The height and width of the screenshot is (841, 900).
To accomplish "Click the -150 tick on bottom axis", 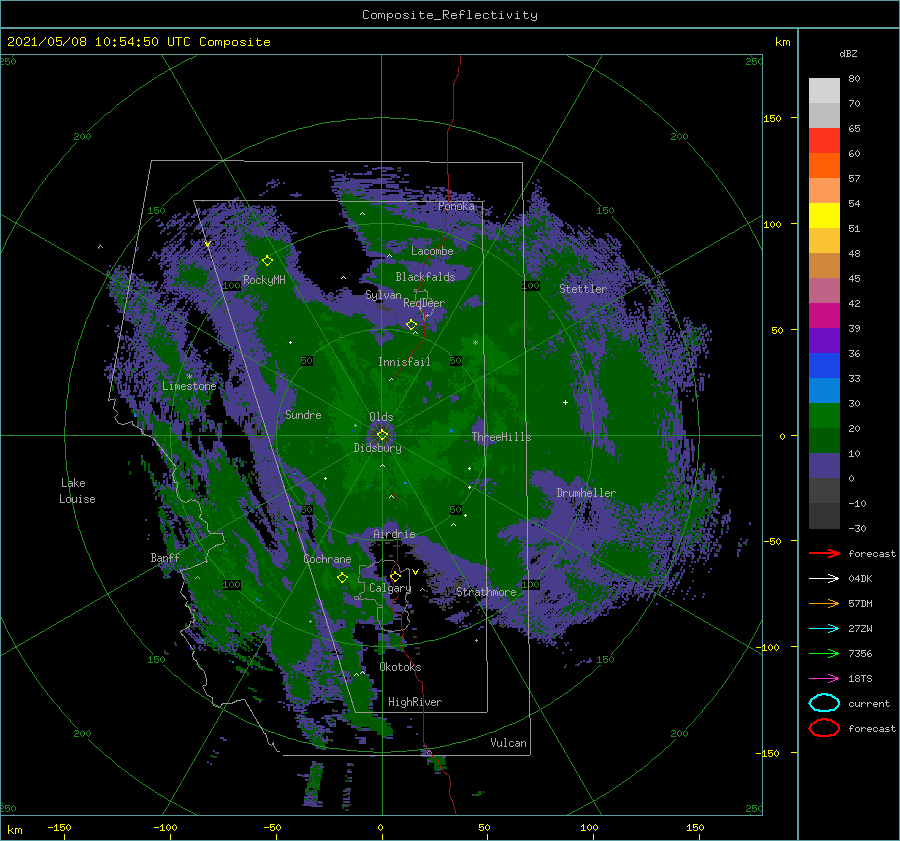I will [x=59, y=827].
